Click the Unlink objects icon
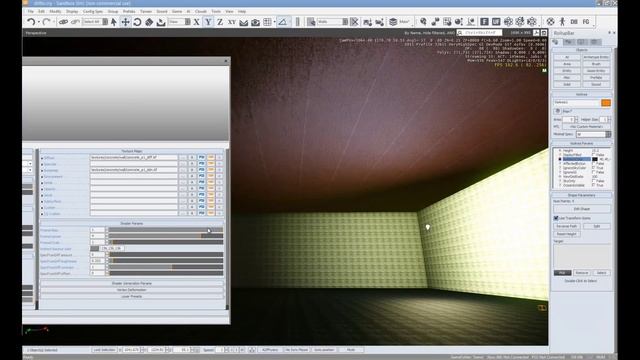 point(75,22)
